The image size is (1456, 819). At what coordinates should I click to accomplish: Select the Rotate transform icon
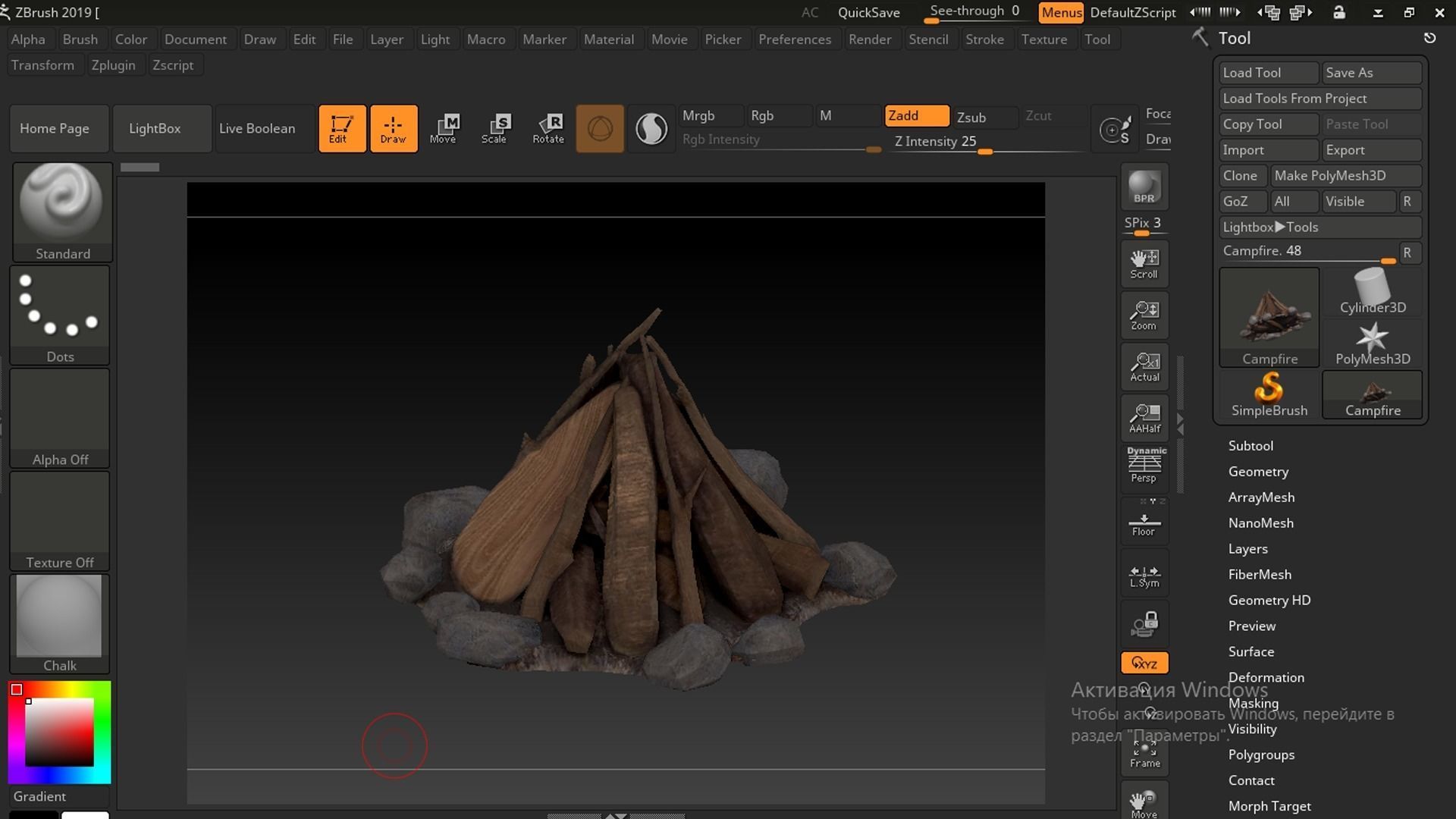(548, 129)
